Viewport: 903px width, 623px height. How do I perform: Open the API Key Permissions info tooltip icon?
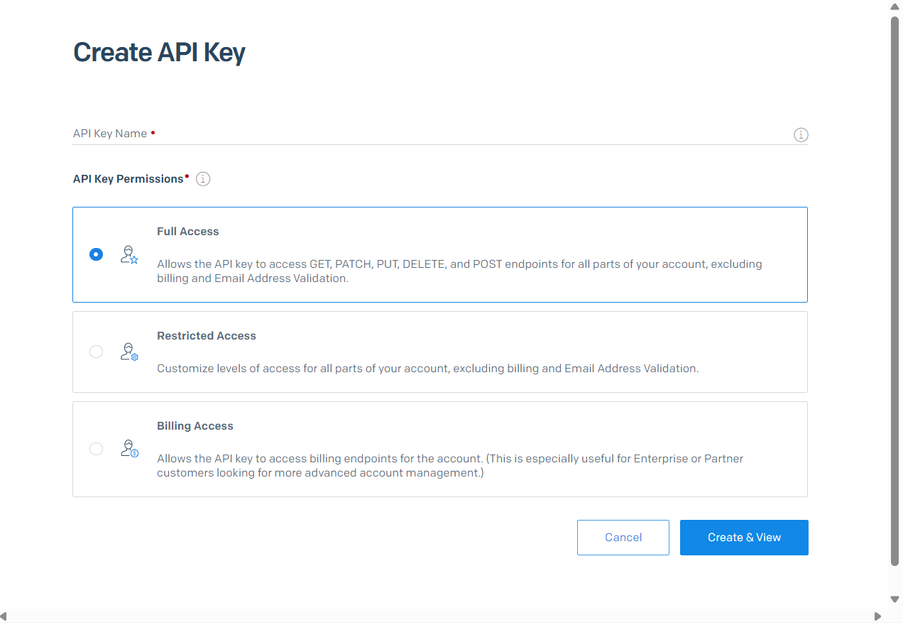(203, 178)
